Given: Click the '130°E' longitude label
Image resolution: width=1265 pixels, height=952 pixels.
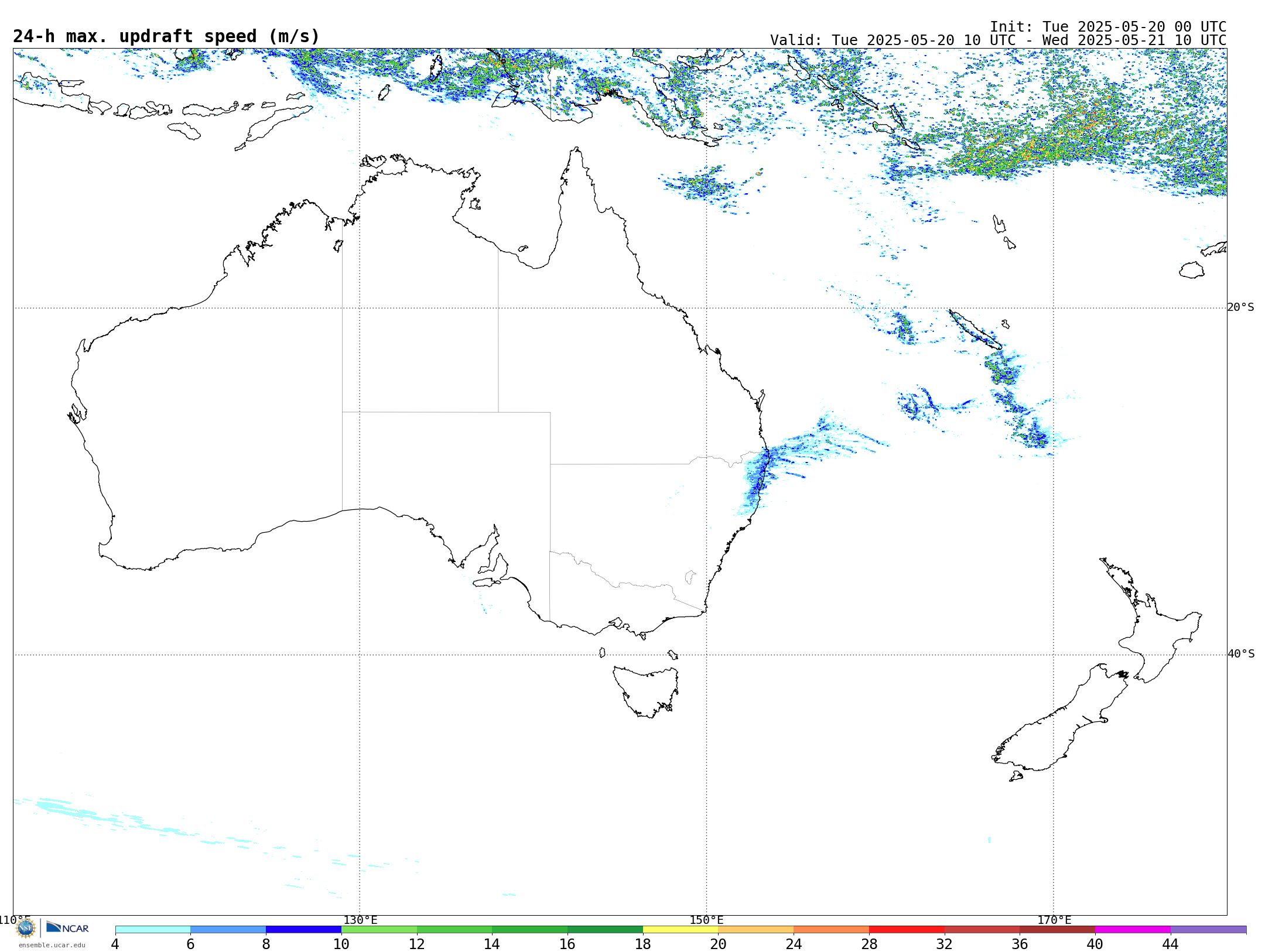Looking at the screenshot, I should [x=360, y=920].
